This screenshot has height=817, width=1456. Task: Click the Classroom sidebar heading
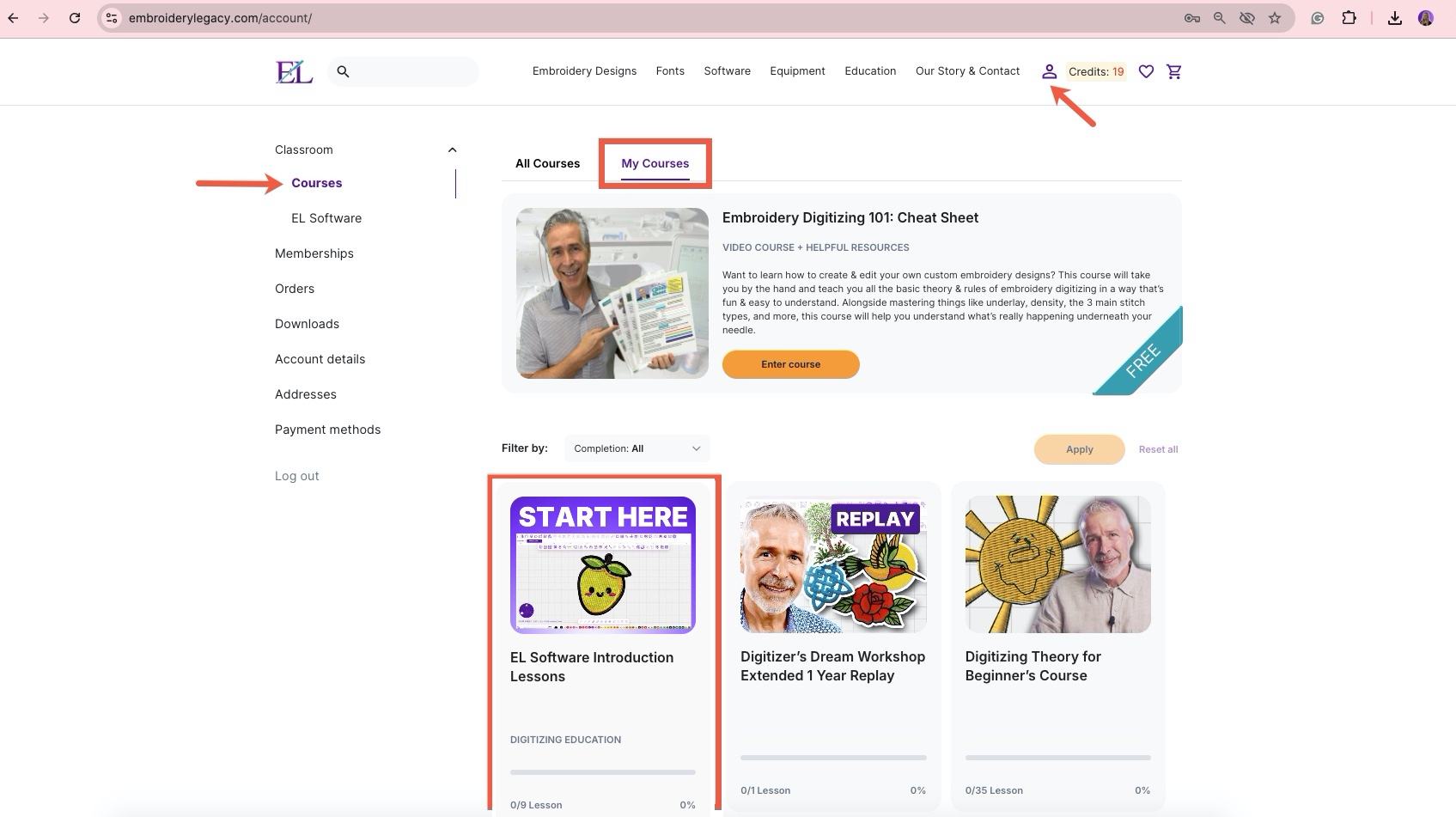(x=304, y=149)
